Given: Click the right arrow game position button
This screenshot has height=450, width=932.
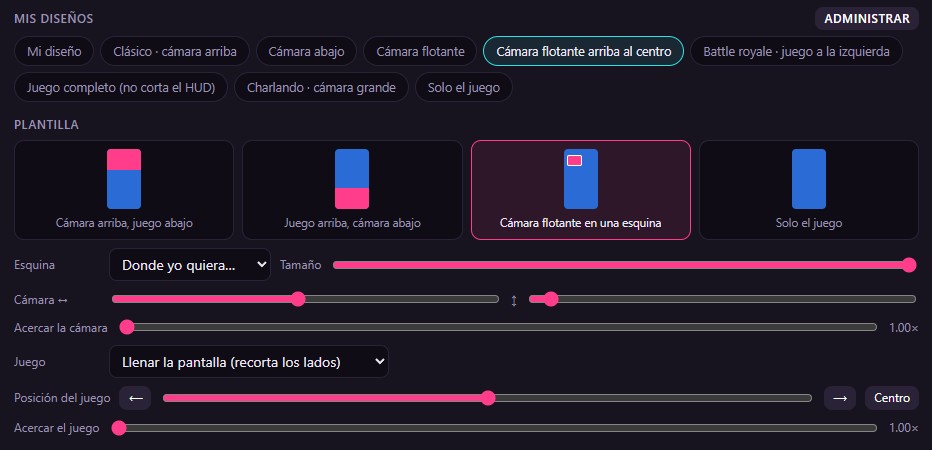Looking at the screenshot, I should coord(839,398).
